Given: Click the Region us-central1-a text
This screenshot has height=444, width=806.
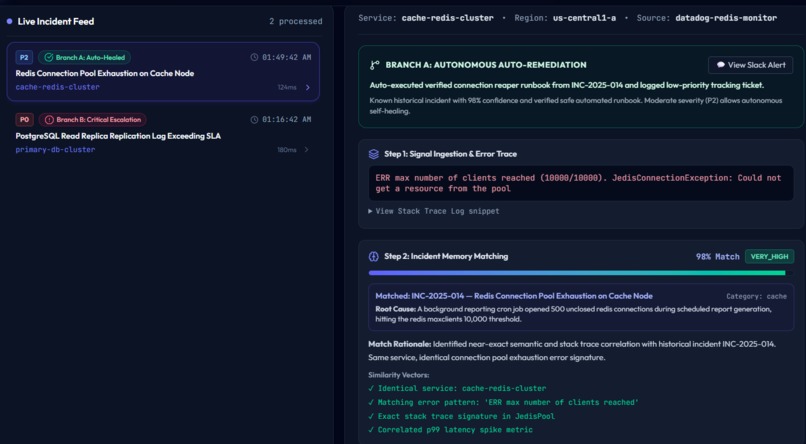Looking at the screenshot, I should point(565,18).
